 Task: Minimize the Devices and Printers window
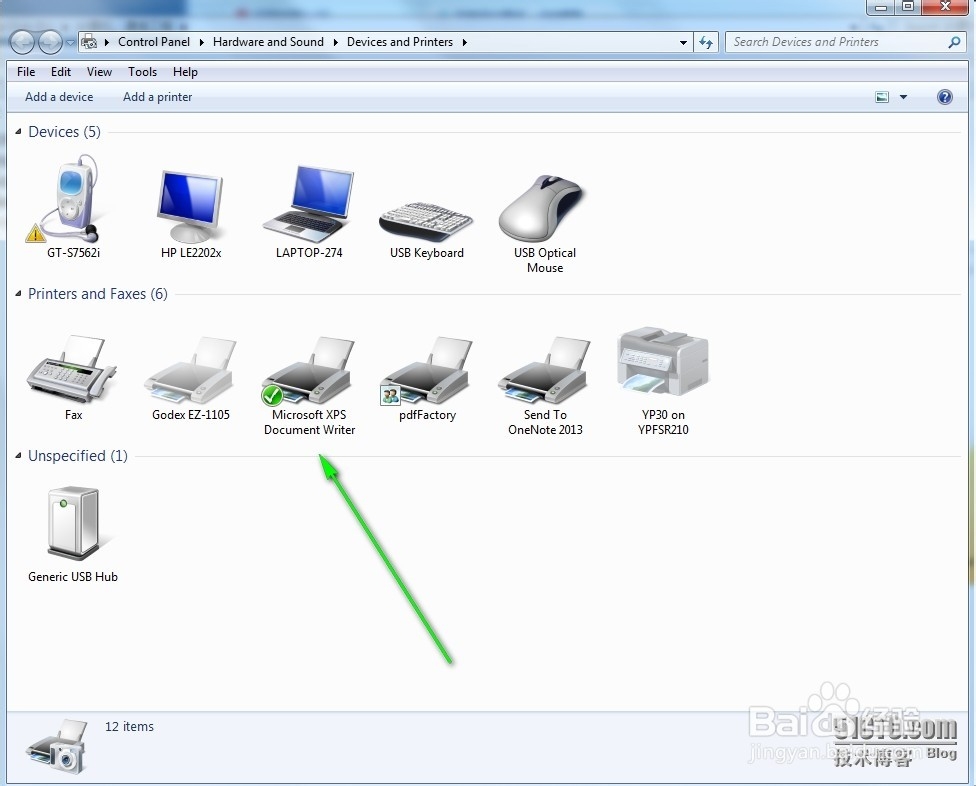(880, 7)
